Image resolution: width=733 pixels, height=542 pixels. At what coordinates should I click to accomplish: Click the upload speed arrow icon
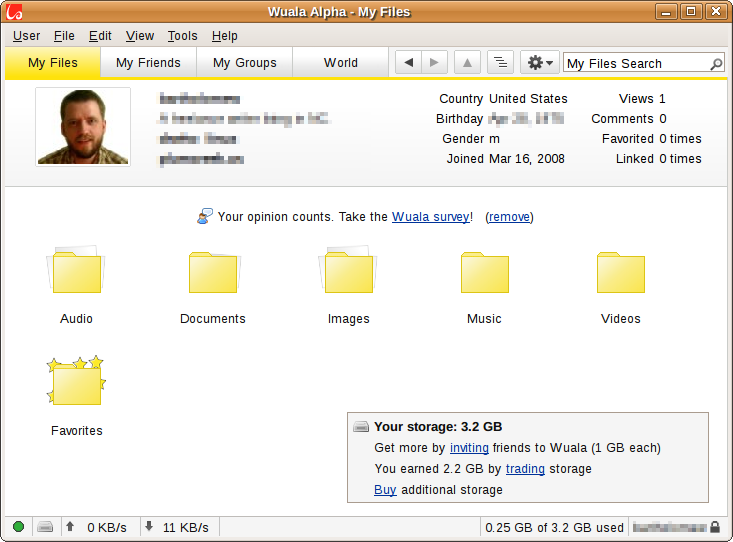[x=70, y=527]
